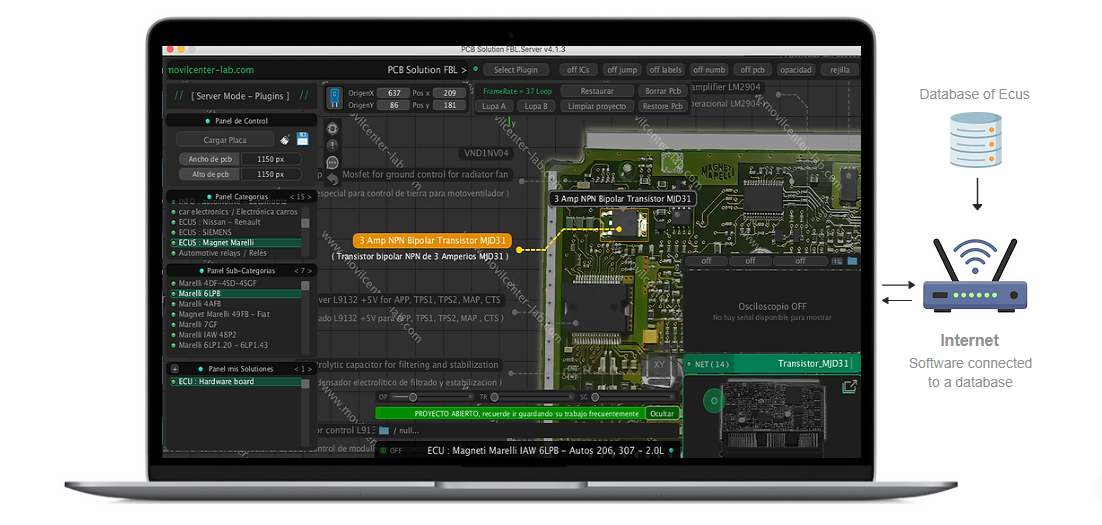Click the Cargar Placa button
Screen dimensions: 1102x525
[225, 140]
